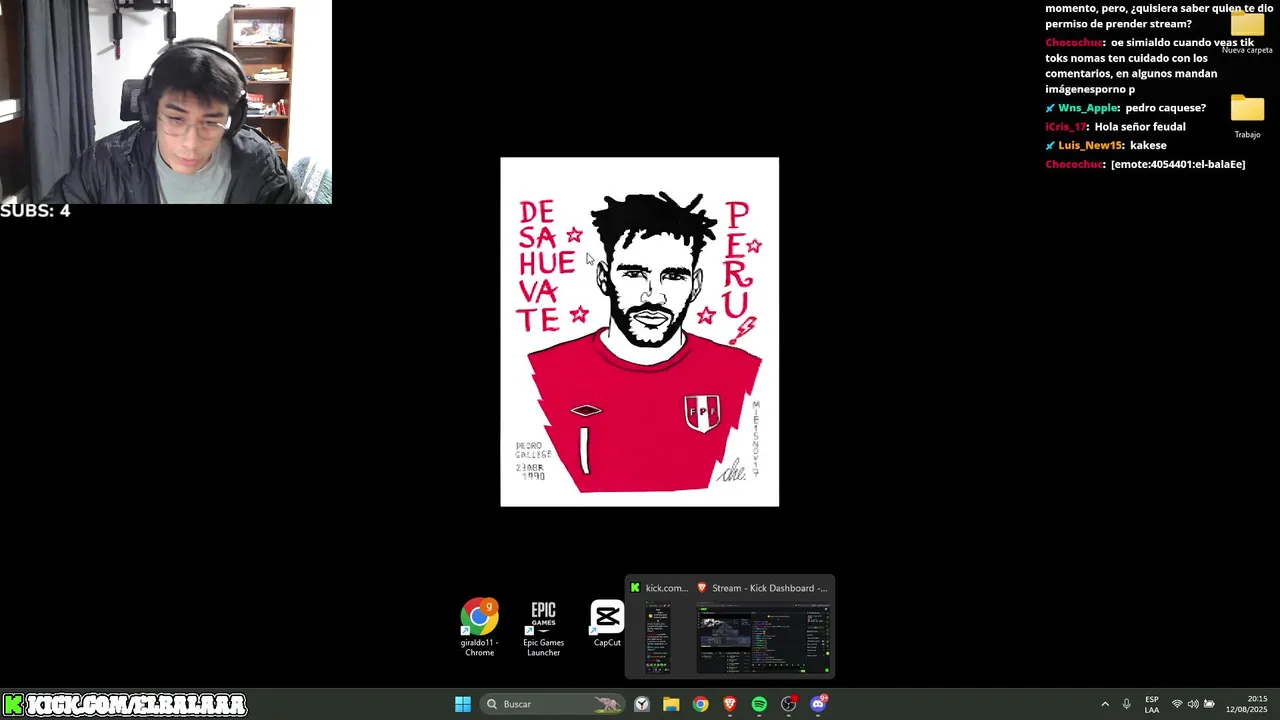Image resolution: width=1280 pixels, height=720 pixels.
Task: Click giraldo11 - Chrome desktop shortcut
Action: coord(479,628)
